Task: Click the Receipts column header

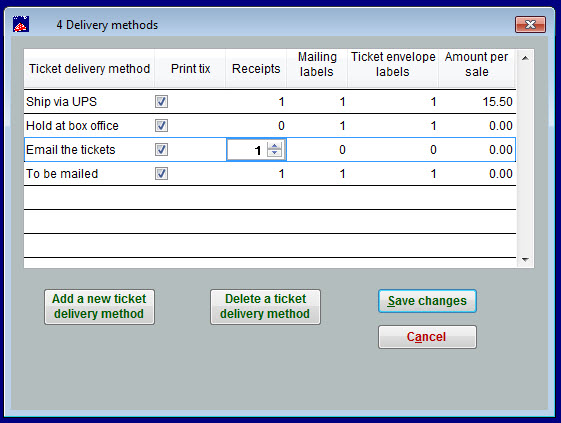Action: (256, 68)
